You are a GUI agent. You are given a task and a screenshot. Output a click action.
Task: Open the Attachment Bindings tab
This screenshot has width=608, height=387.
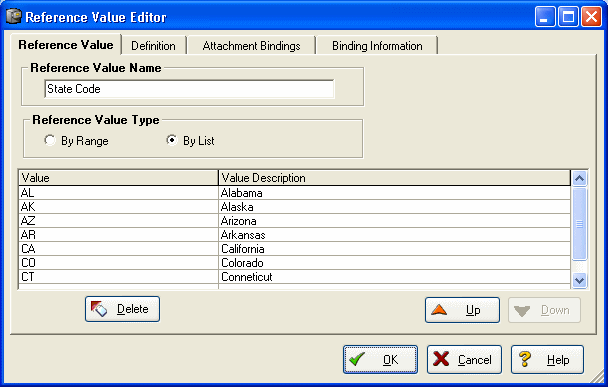pos(252,46)
